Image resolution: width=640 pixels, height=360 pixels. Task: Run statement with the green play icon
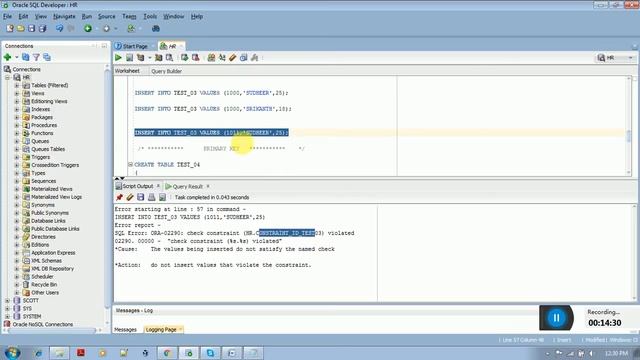(118, 58)
